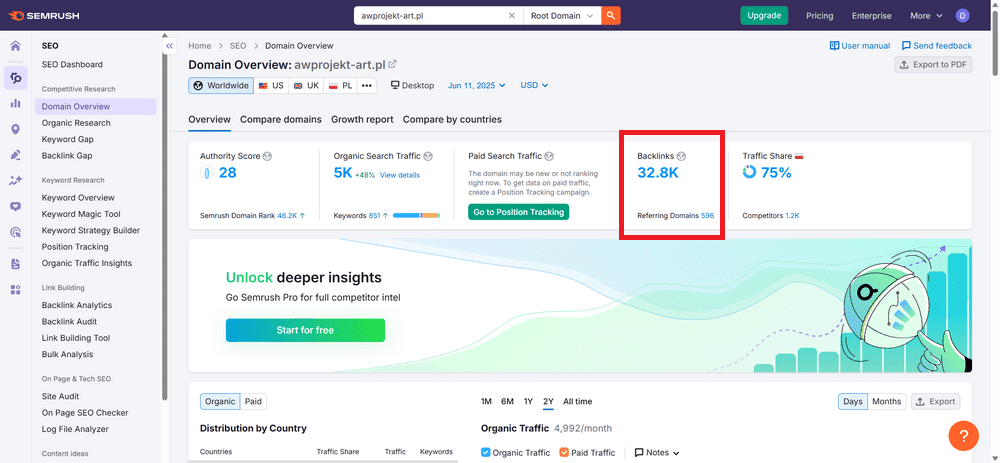Viewport: 1000px width, 463px height.
Task: Collapse the sidebar with double-chevron button
Action: [x=169, y=46]
